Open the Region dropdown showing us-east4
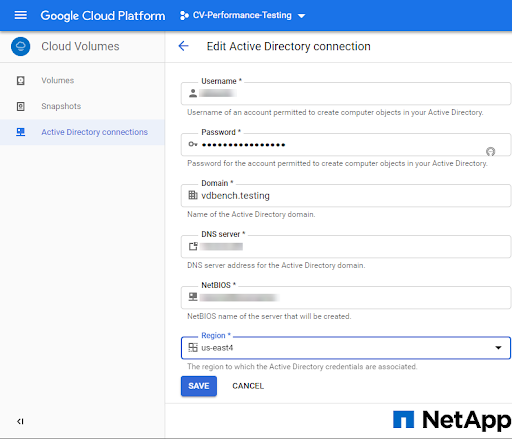 pos(346,348)
